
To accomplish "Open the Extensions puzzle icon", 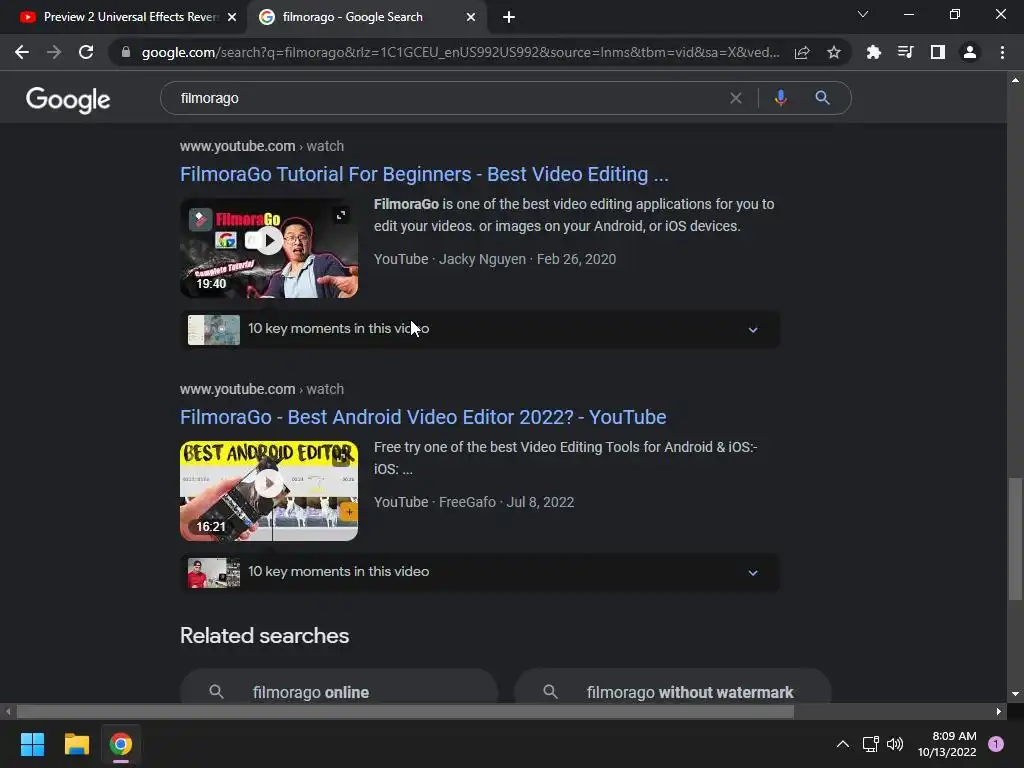I will click(x=873, y=52).
